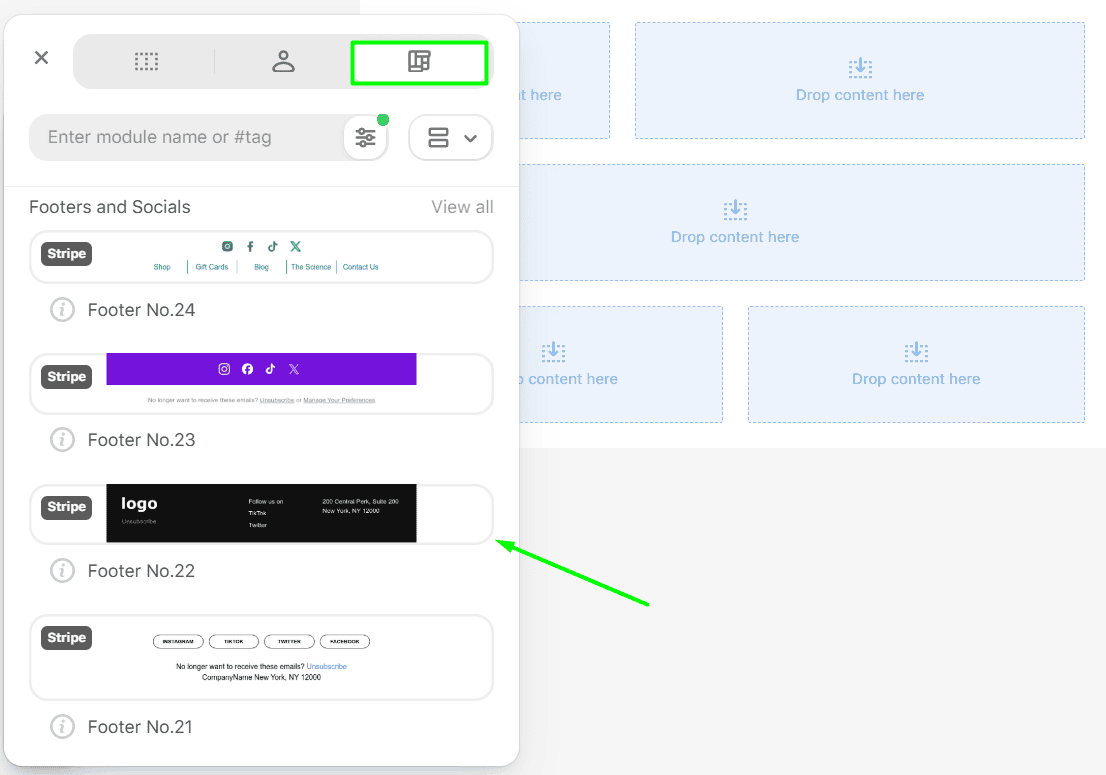This screenshot has width=1106, height=775.
Task: Open the user modules tab
Action: 283,62
